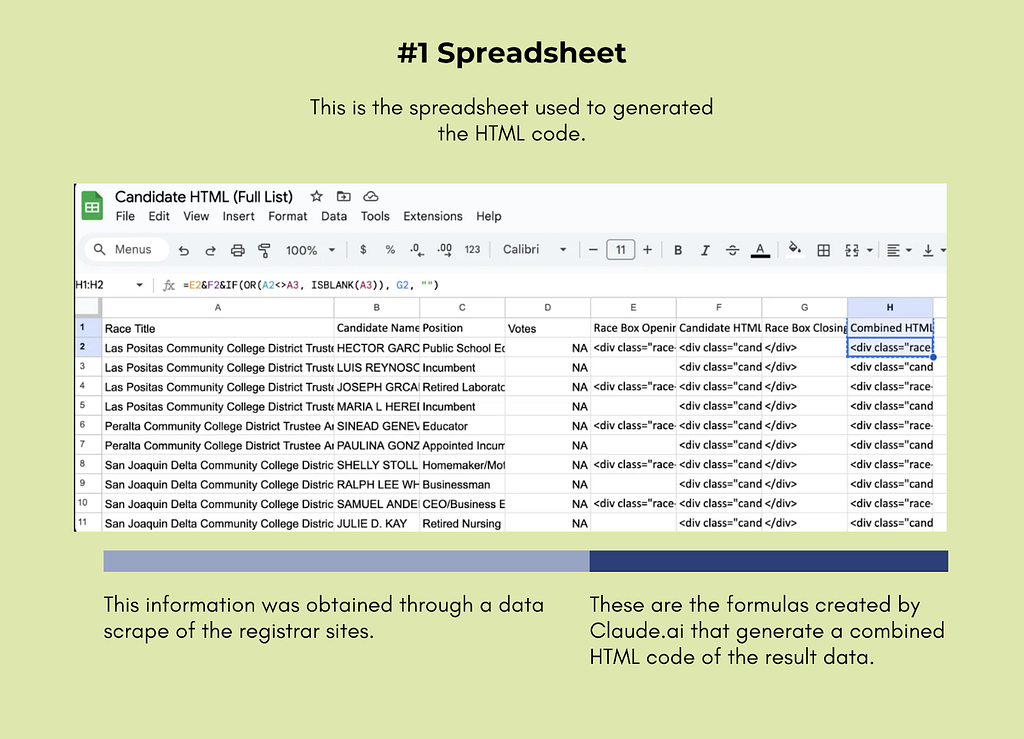The width and height of the screenshot is (1024, 739).
Task: Select the JULIE D. KAY cell
Action: coord(377,523)
